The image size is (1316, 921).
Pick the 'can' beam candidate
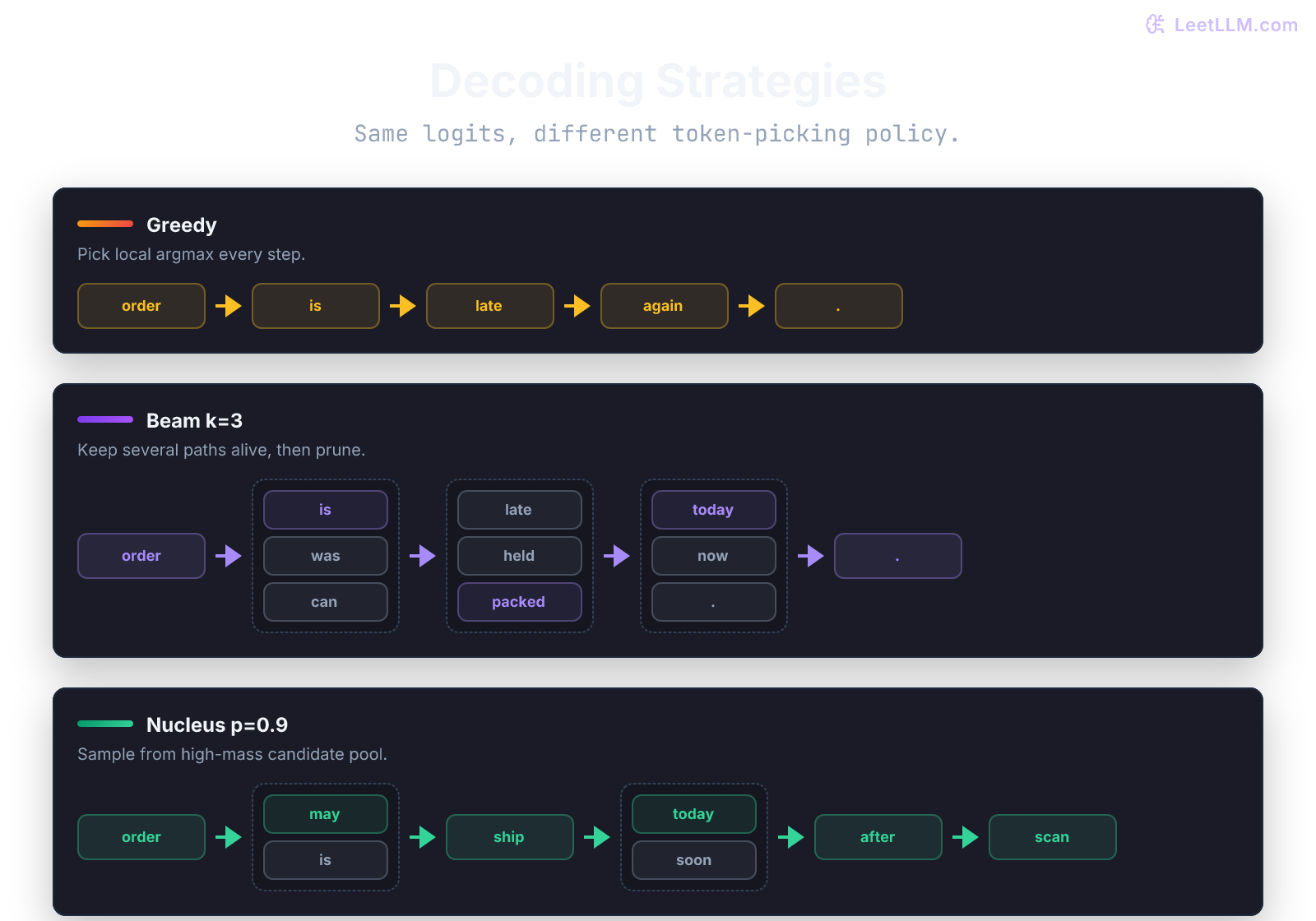click(x=326, y=602)
